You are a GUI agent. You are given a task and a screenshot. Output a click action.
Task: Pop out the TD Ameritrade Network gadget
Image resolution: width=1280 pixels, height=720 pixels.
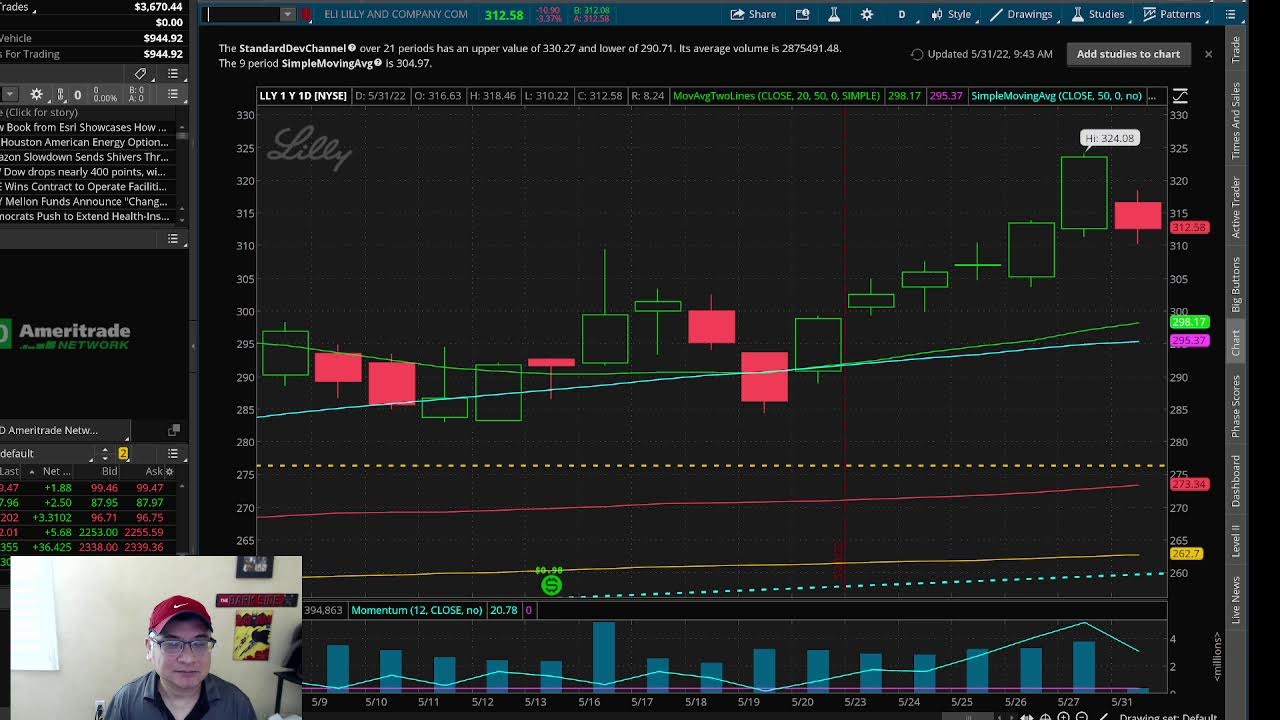(x=174, y=430)
